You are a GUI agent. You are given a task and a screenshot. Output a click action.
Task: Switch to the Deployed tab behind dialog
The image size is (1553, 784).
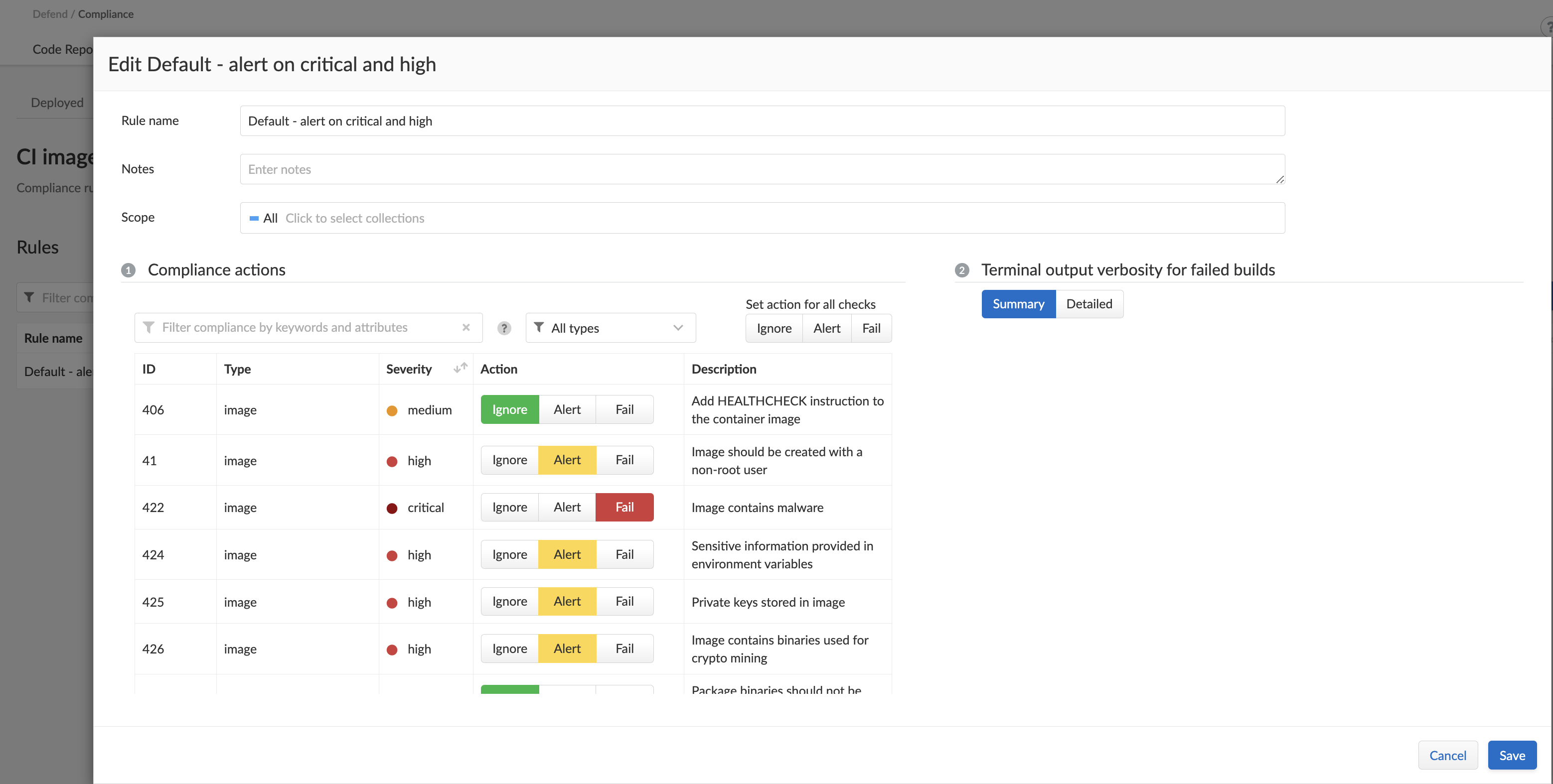coord(57,103)
